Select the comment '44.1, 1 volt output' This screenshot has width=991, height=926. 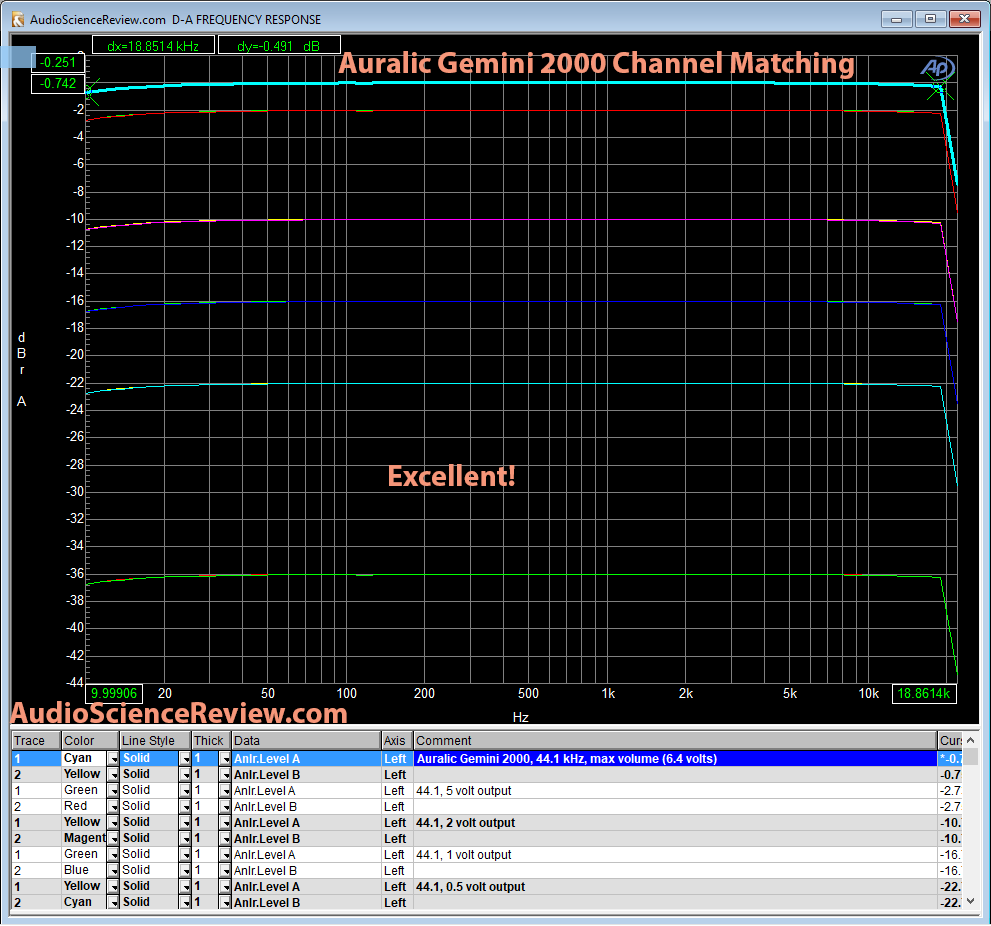[463, 855]
